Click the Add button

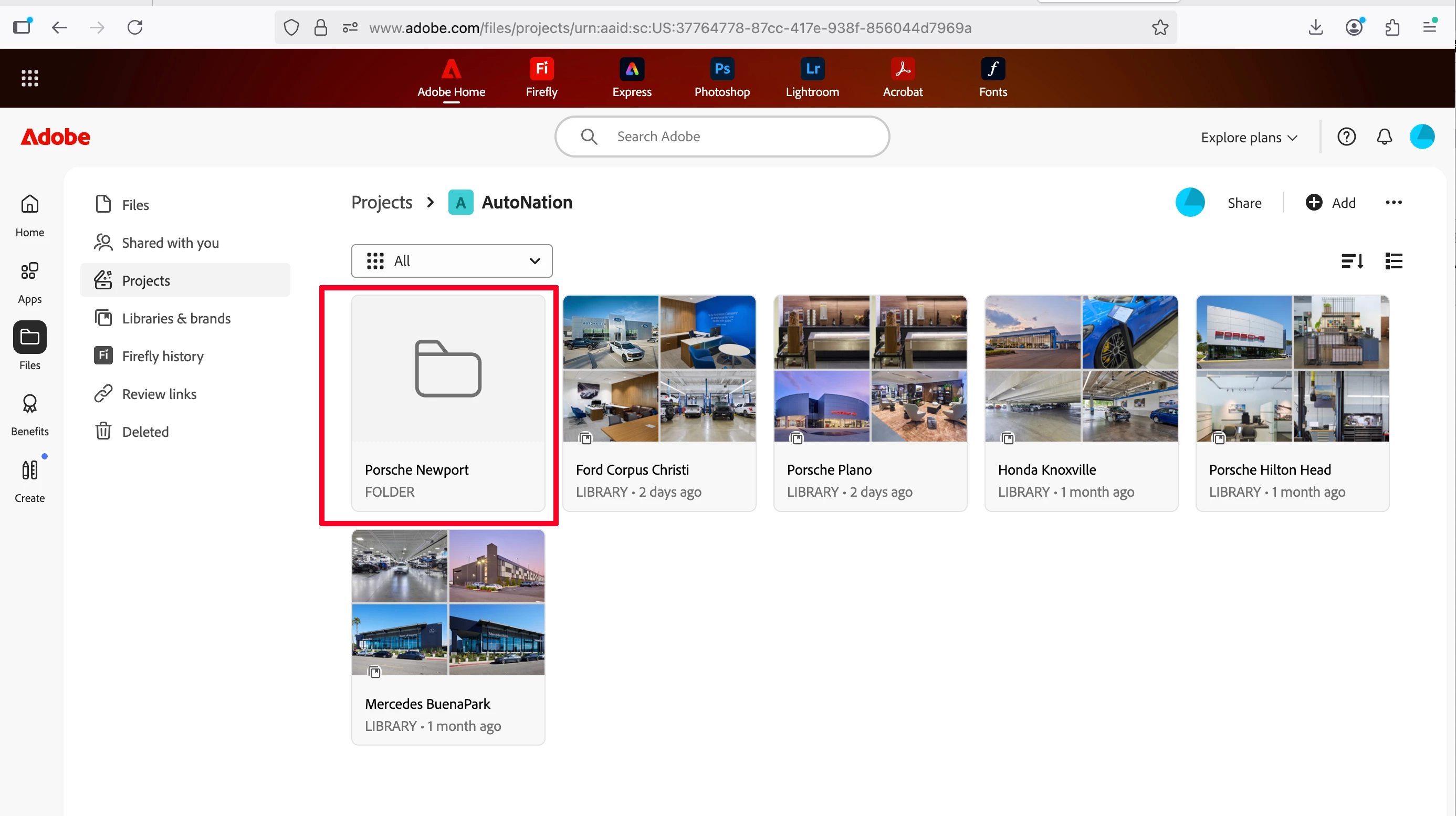1330,203
